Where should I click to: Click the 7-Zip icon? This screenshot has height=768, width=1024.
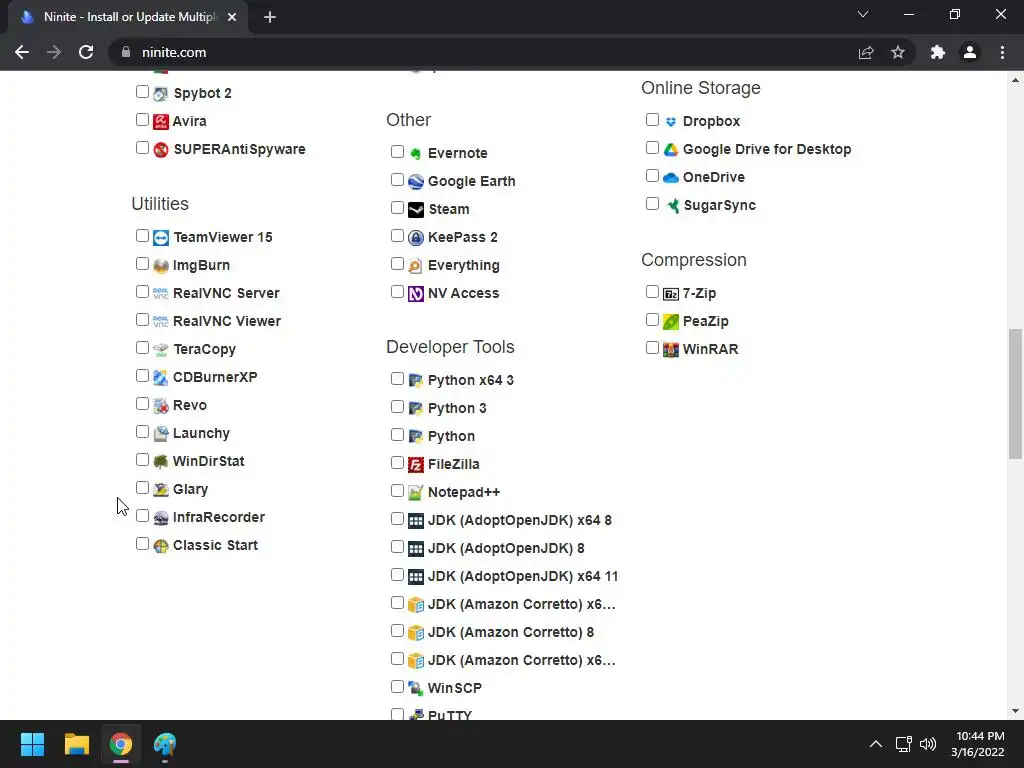coord(671,294)
